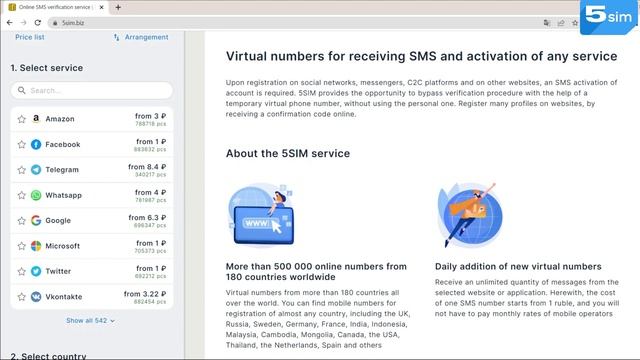Select the Online SMS verification service tab

coord(55,7)
